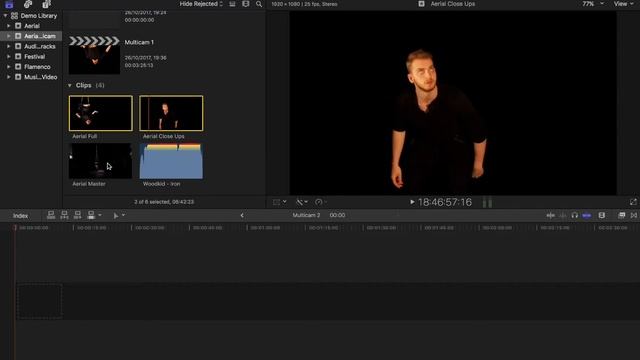Image resolution: width=640 pixels, height=360 pixels.
Task: Click the playhead at the timeline start
Action: click(15, 228)
